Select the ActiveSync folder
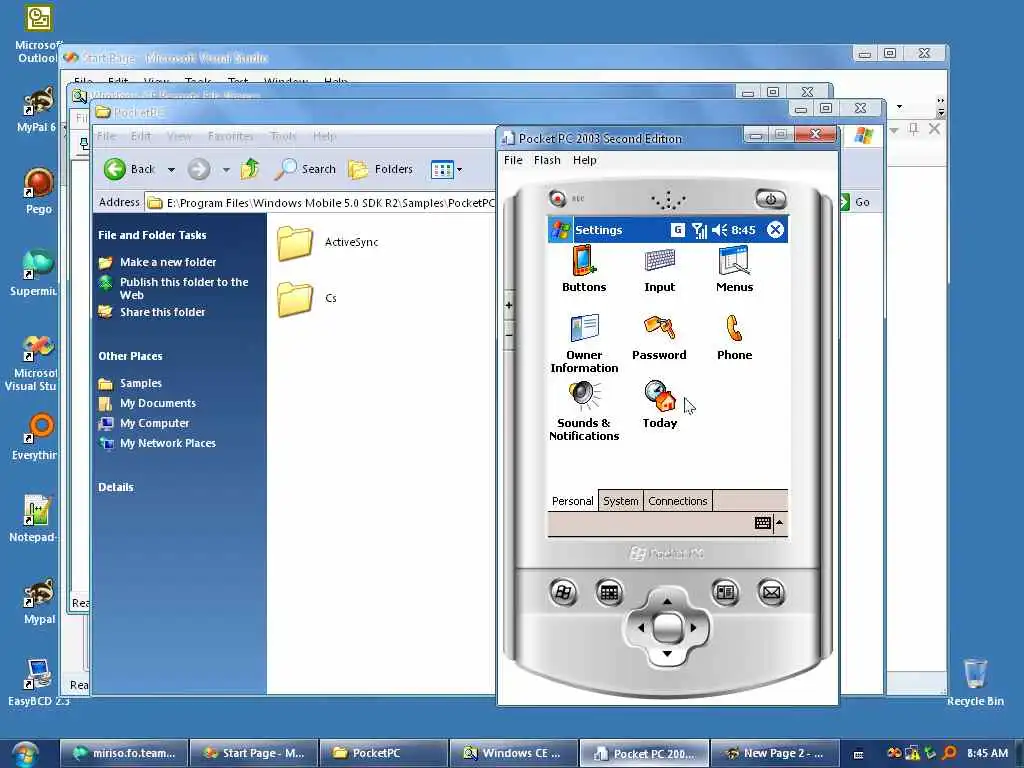The width and height of the screenshot is (1024, 768). (x=327, y=242)
